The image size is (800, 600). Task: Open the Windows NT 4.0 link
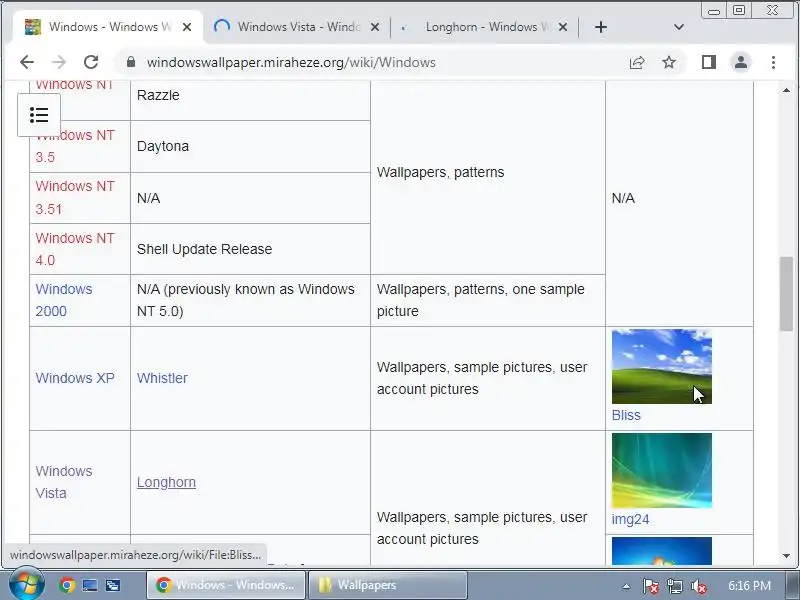74,249
